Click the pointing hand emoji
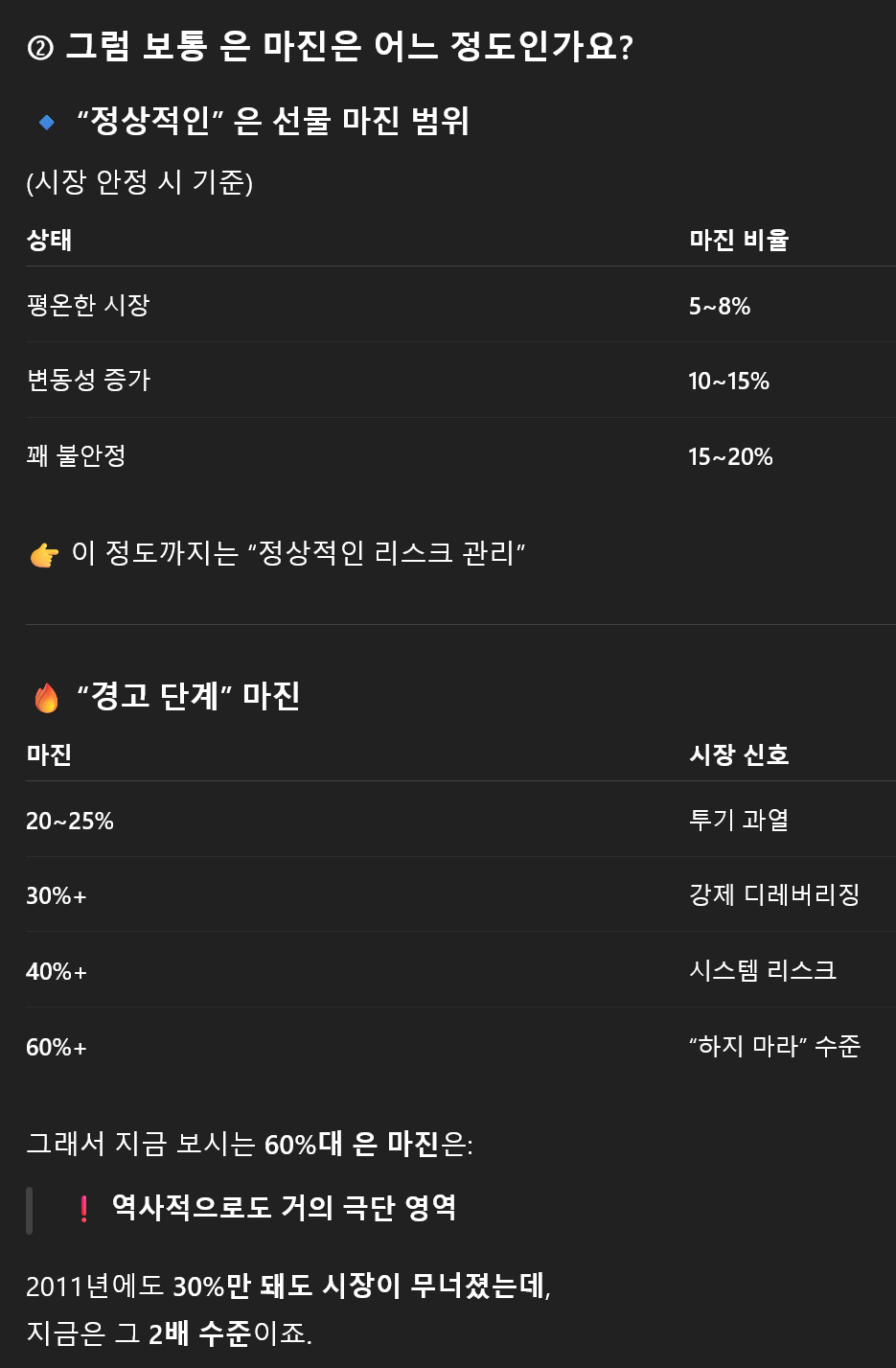The width and height of the screenshot is (896, 1368). (x=44, y=555)
